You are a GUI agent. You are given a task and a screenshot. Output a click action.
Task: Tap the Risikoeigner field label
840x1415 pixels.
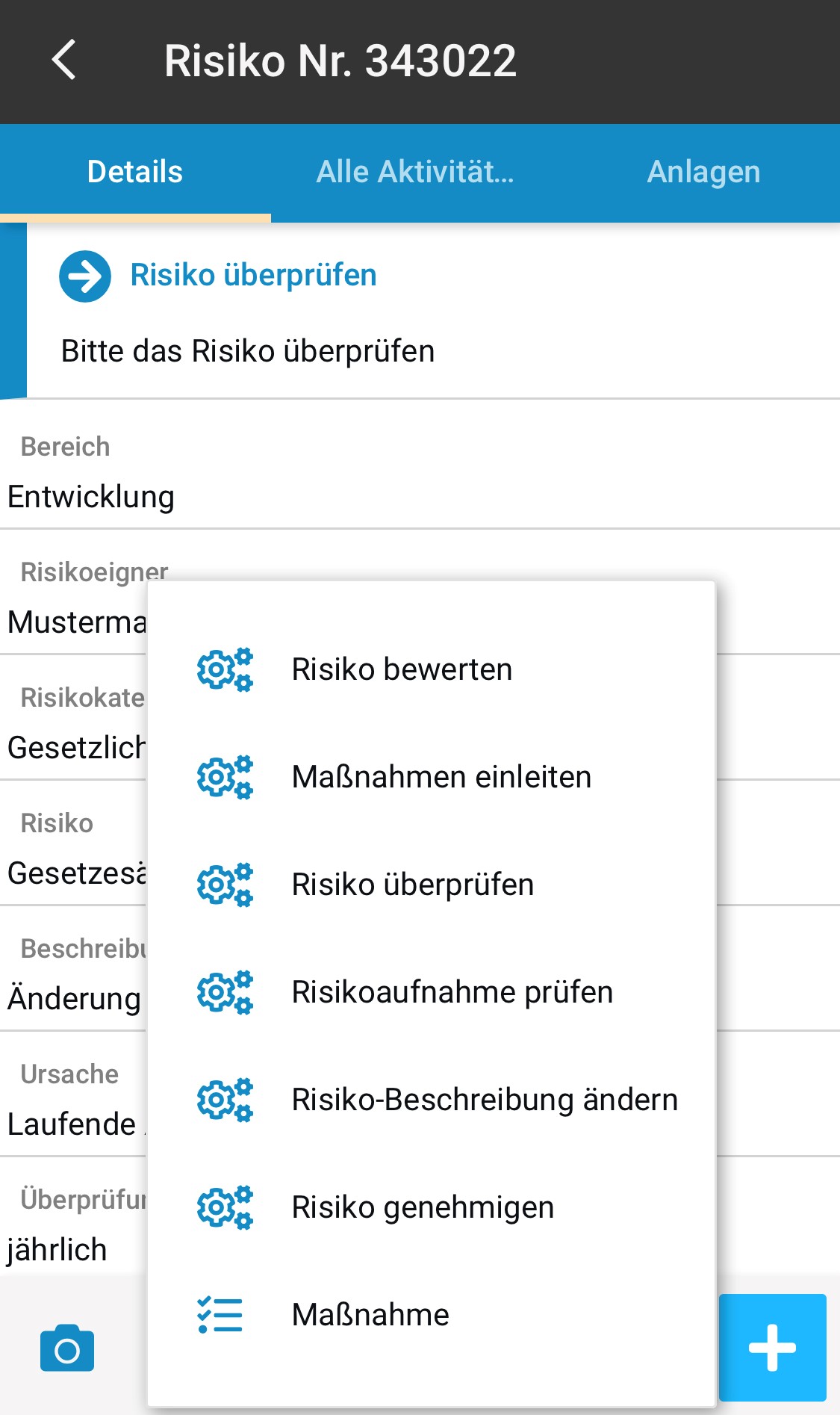pos(94,572)
